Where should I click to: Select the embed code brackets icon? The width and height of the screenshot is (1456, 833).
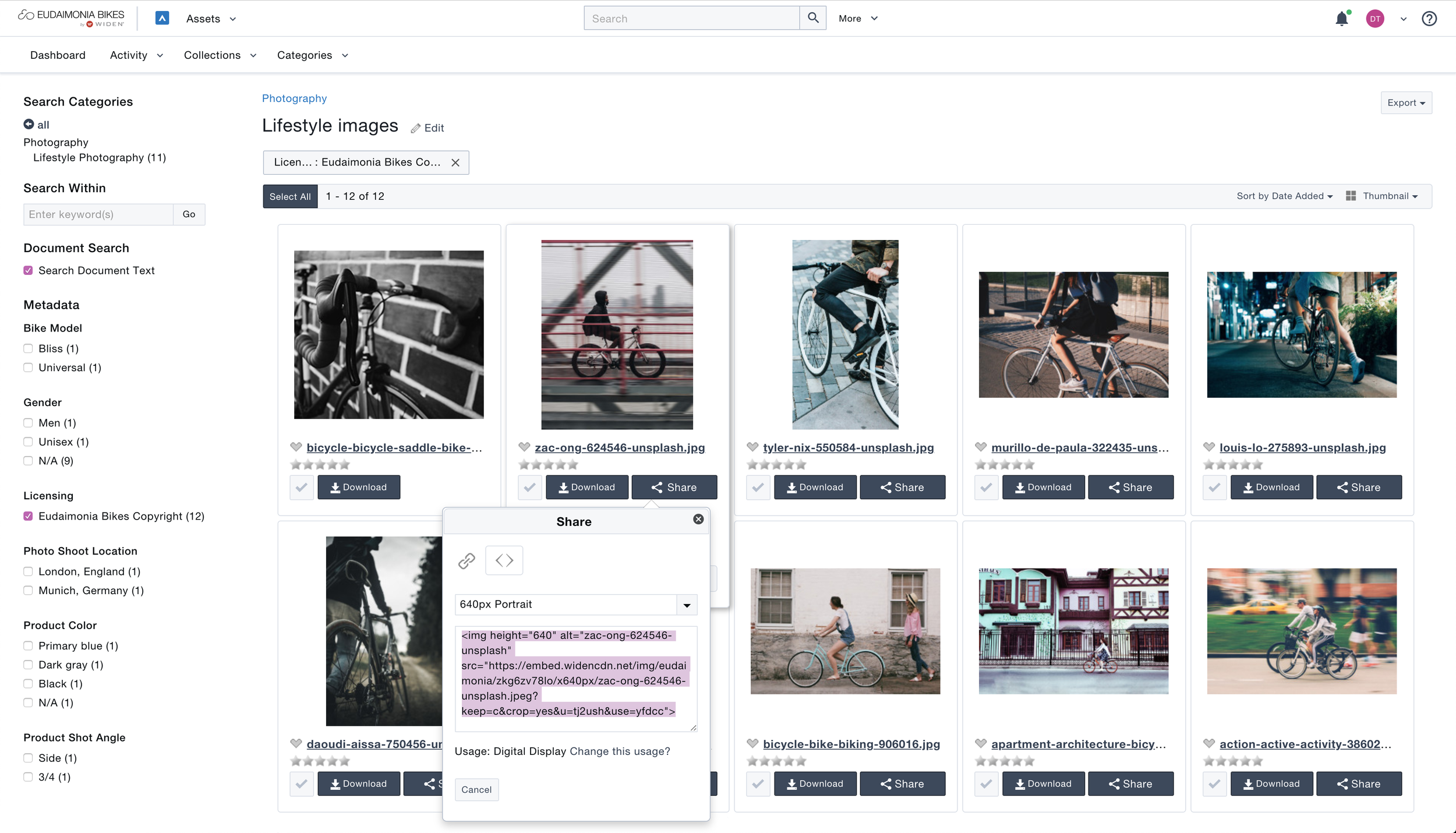pyautogui.click(x=504, y=560)
